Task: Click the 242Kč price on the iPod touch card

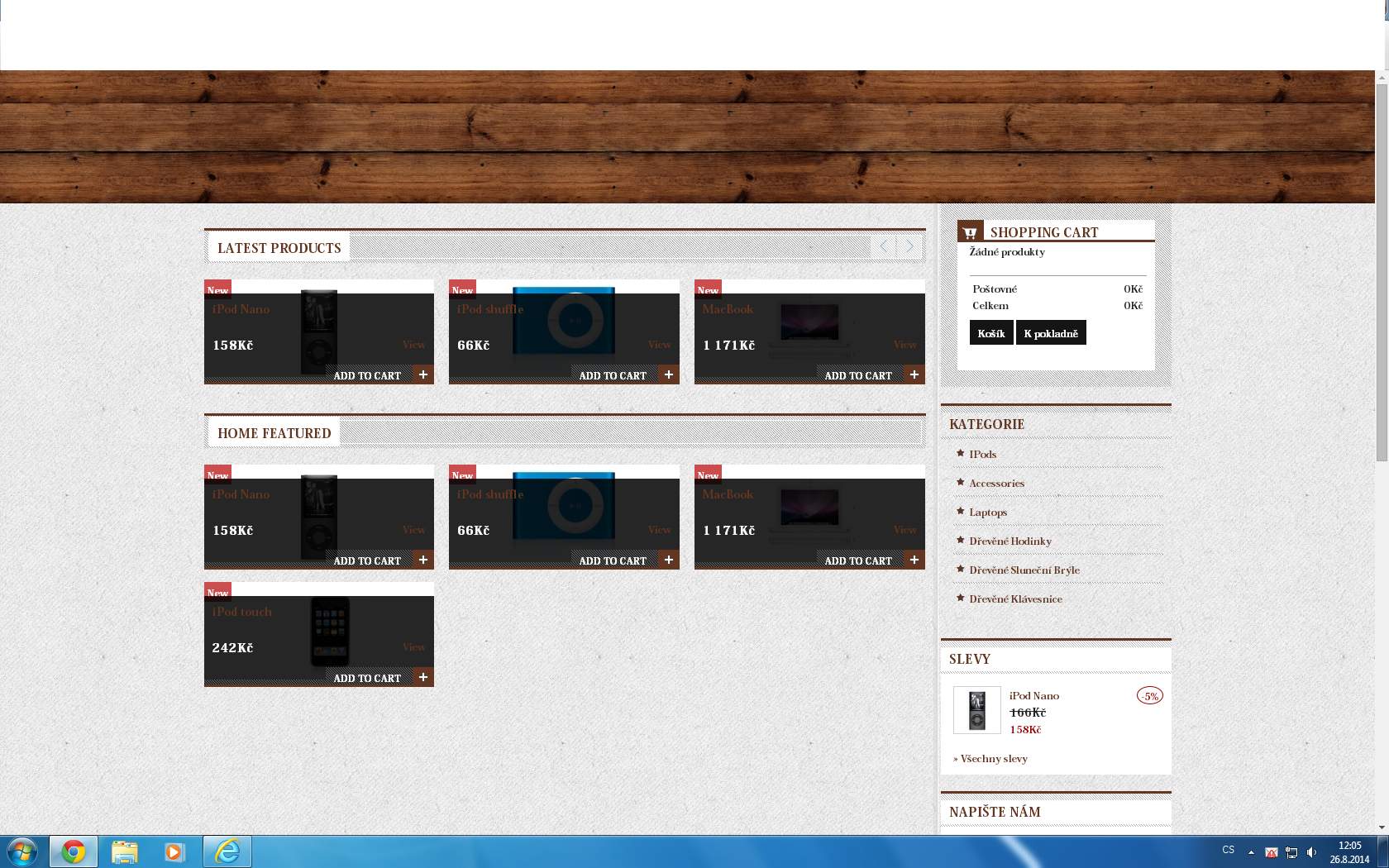Action: [232, 647]
